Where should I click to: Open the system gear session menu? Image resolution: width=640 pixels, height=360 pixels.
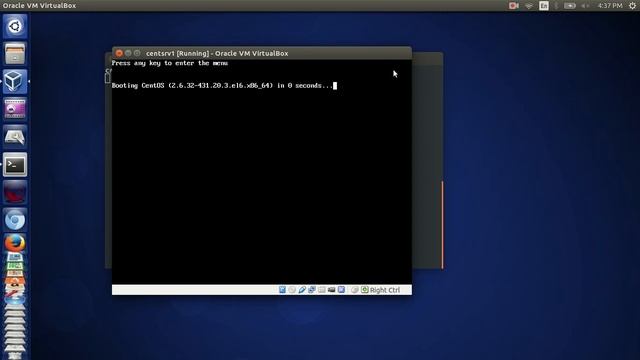[632, 6]
